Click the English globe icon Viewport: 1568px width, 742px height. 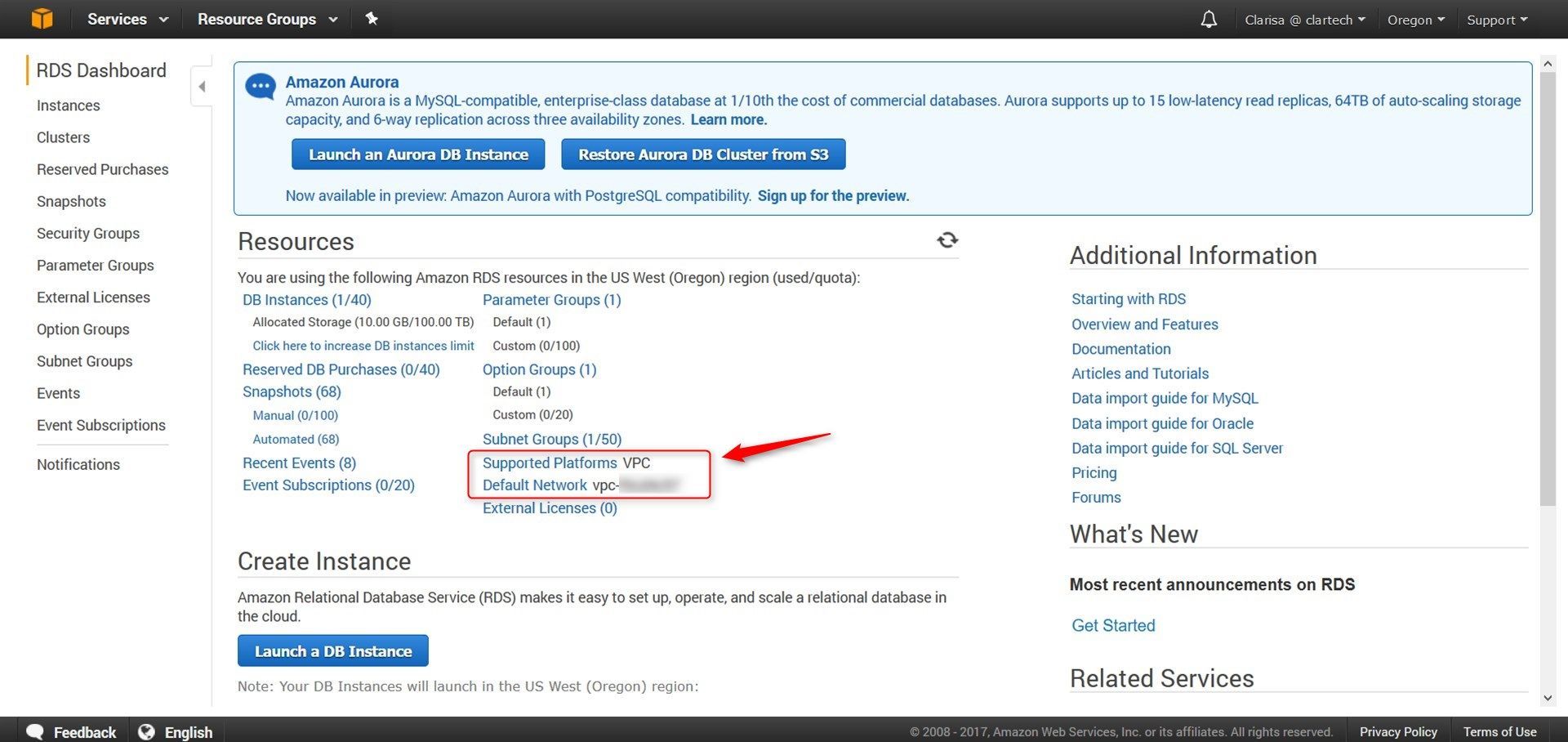[146, 731]
